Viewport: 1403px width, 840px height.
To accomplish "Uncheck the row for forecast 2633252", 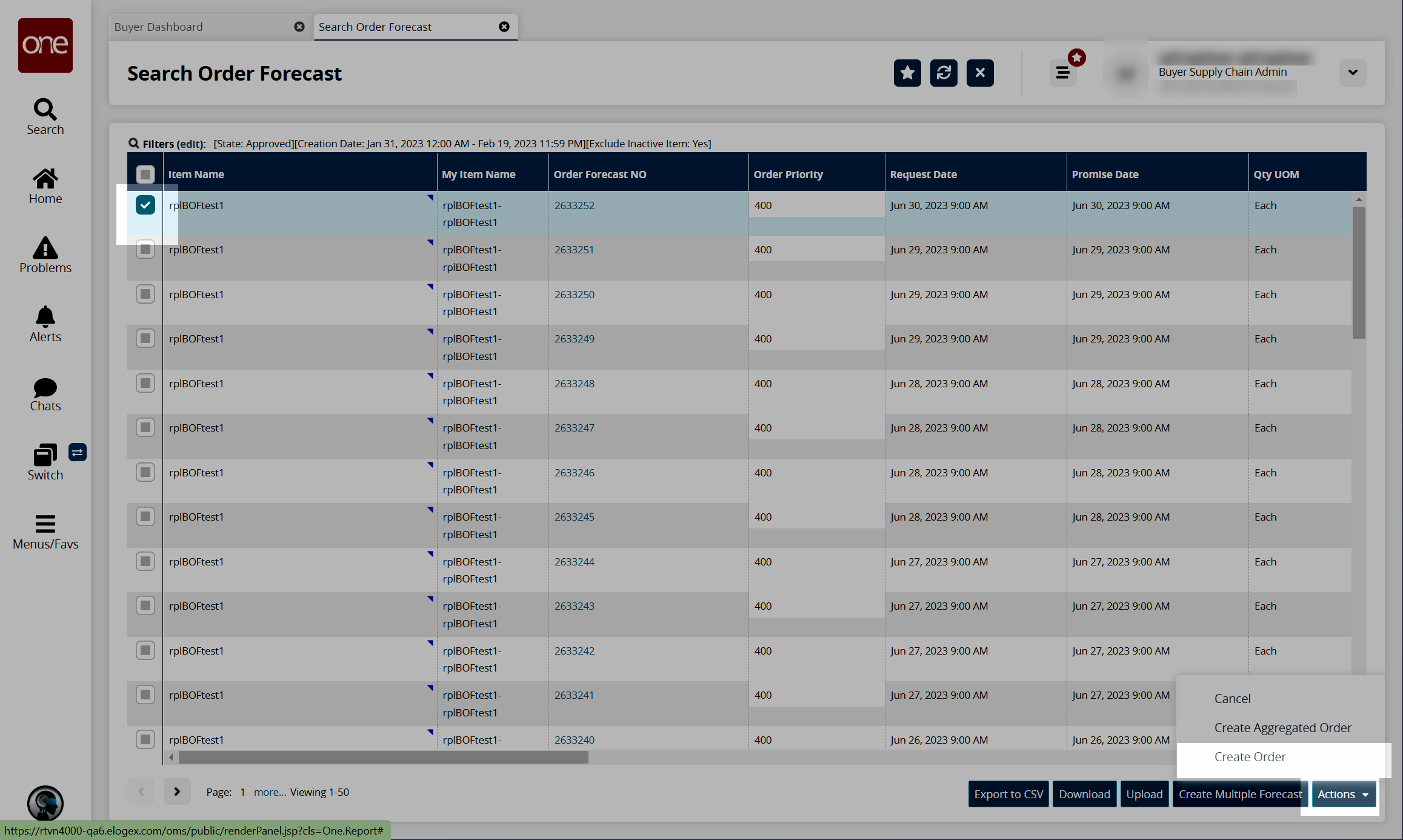I will tap(145, 205).
